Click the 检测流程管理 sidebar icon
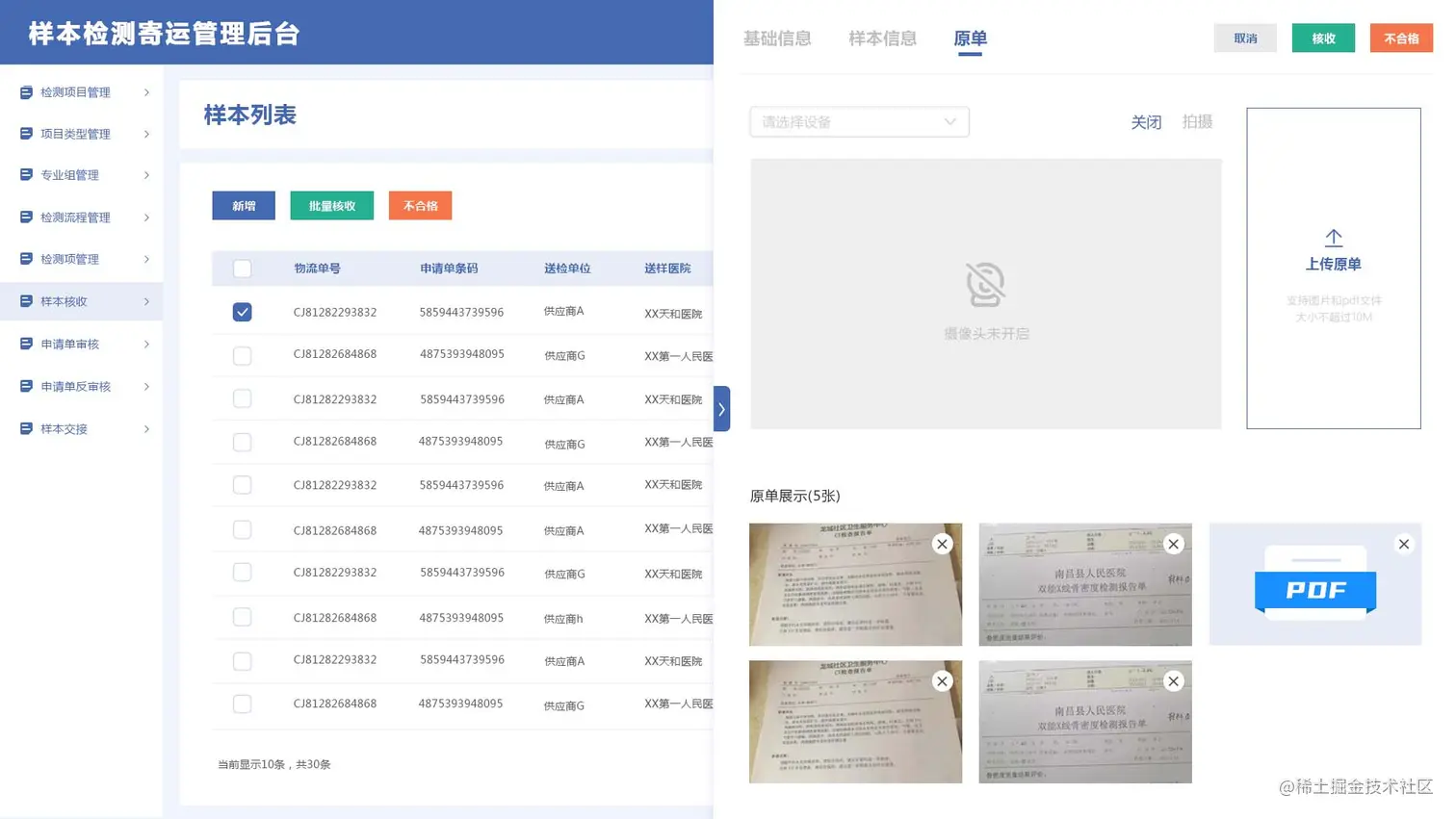This screenshot has height=819, width=1456. pyautogui.click(x=26, y=218)
